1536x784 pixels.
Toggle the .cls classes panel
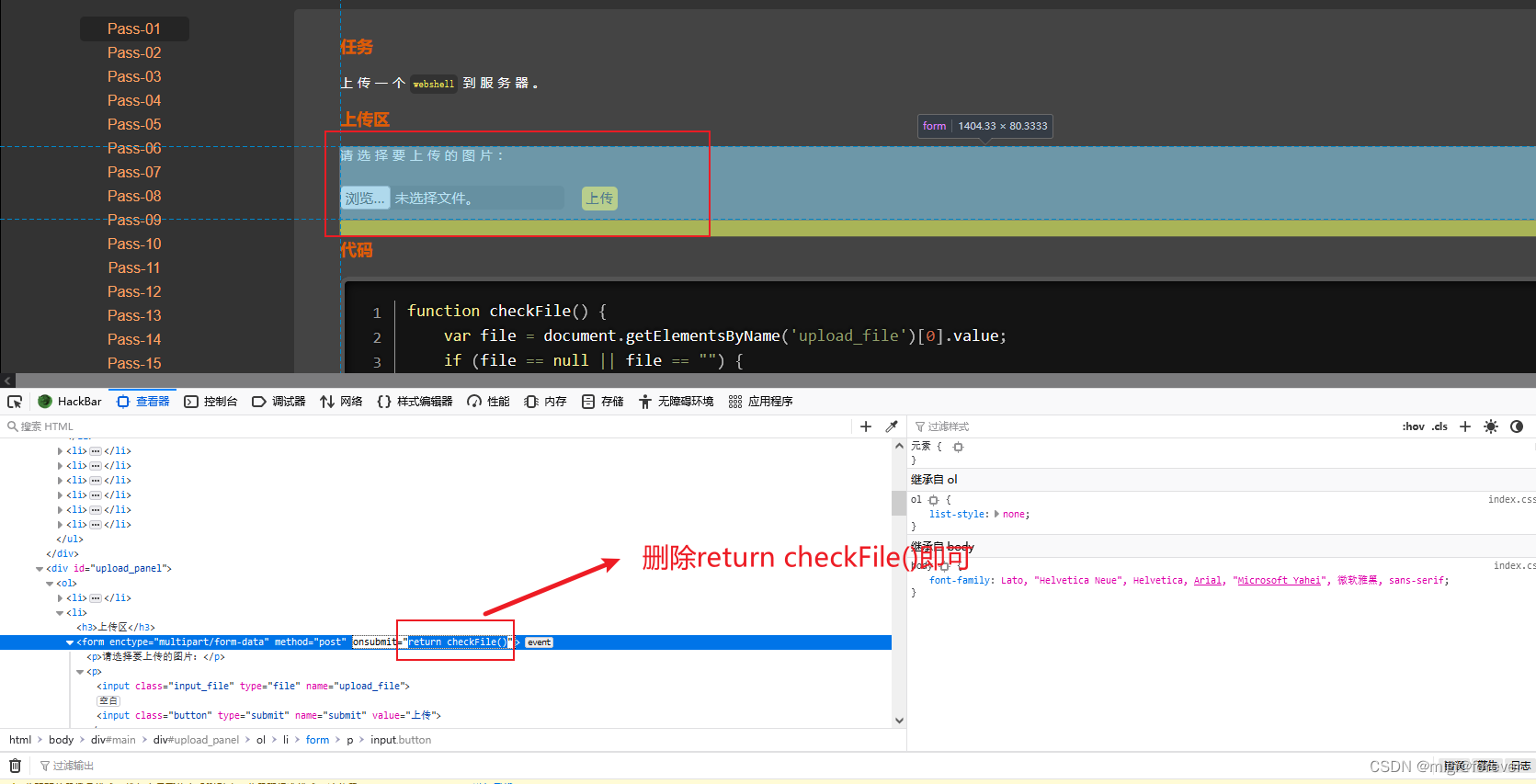(1439, 426)
